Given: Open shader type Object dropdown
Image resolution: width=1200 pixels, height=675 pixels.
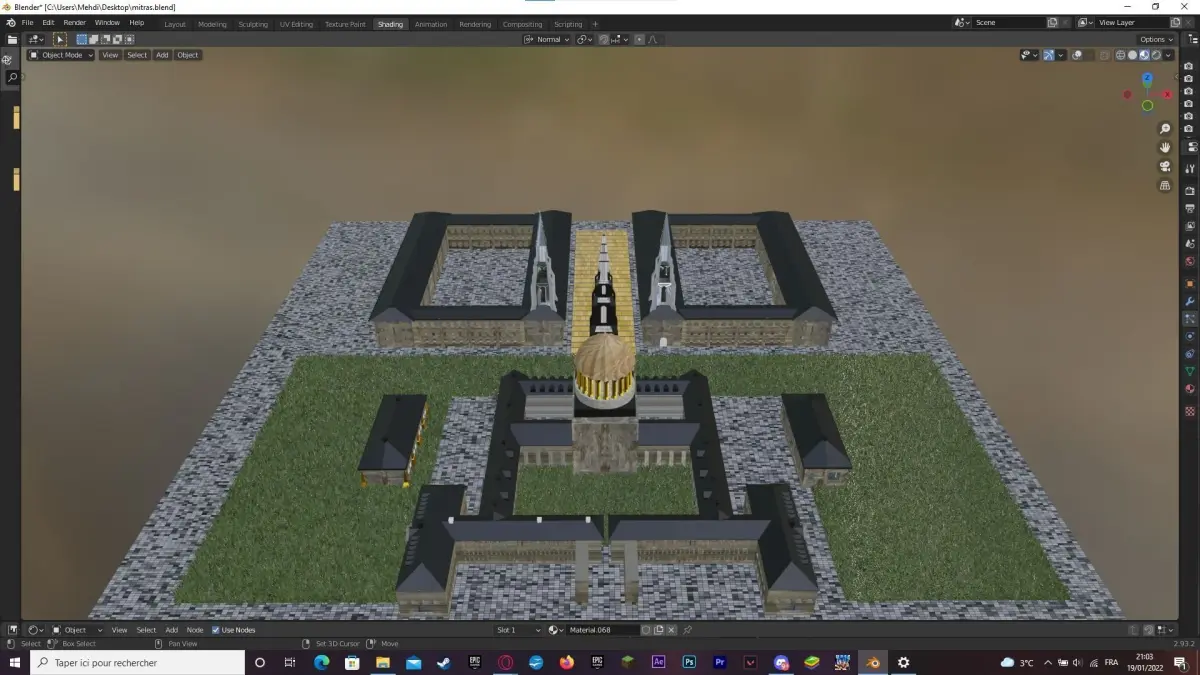Looking at the screenshot, I should (76, 630).
